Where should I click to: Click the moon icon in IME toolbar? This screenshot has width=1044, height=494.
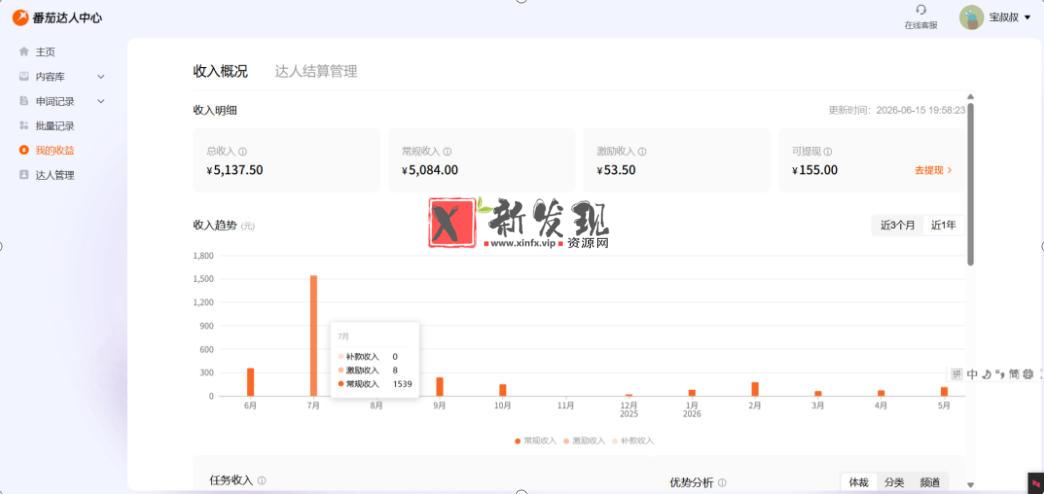point(987,374)
